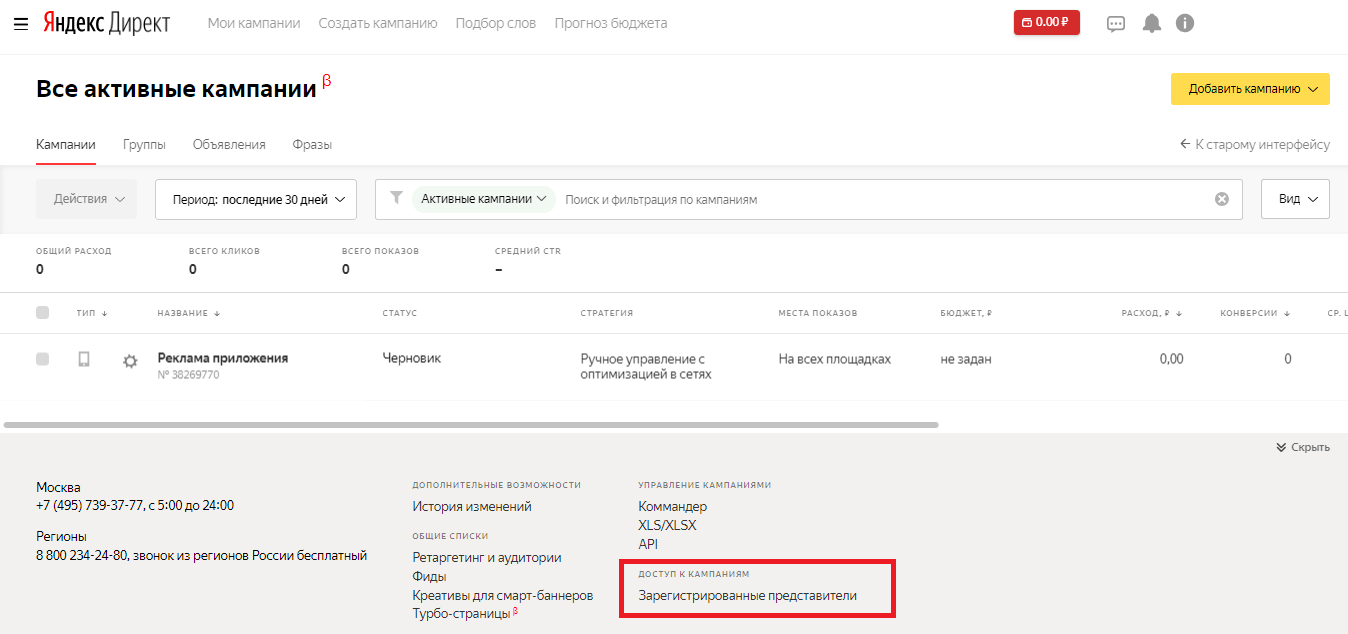
Task: Open settings gear for Реклама приложения
Action: 130,362
